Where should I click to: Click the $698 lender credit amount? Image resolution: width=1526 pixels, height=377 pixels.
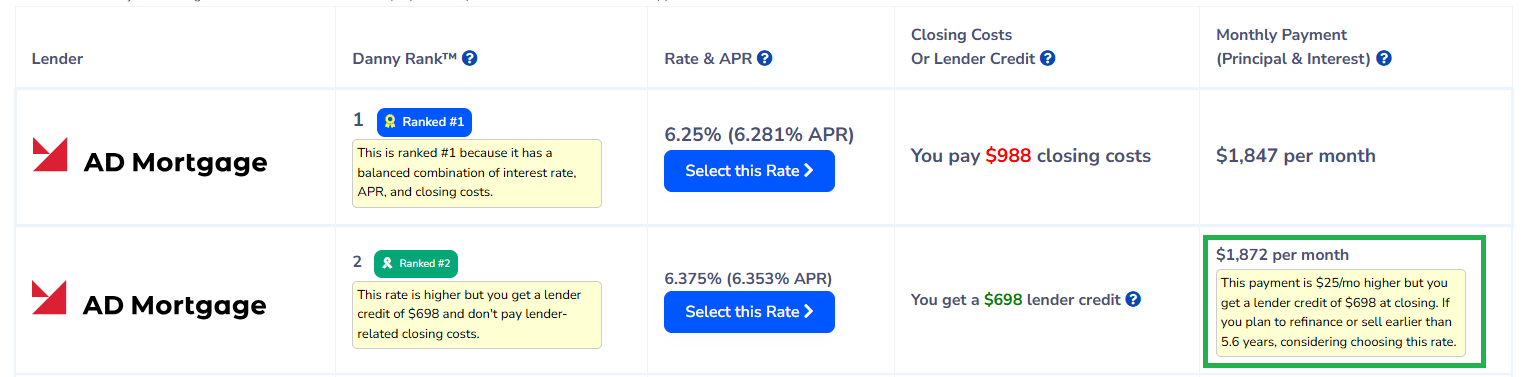[1003, 299]
